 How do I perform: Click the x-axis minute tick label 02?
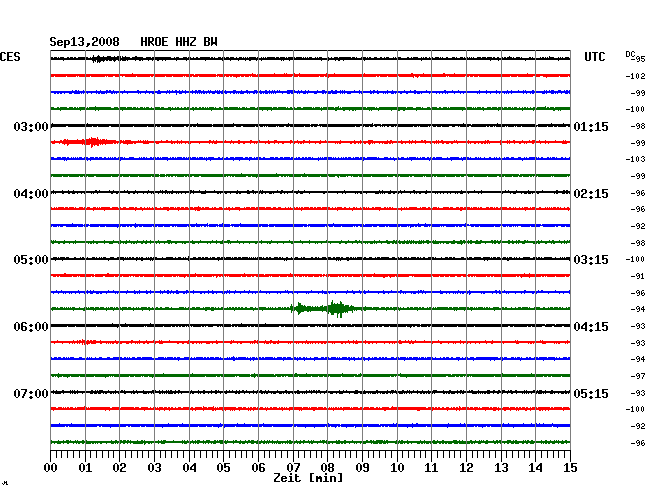click(x=119, y=467)
